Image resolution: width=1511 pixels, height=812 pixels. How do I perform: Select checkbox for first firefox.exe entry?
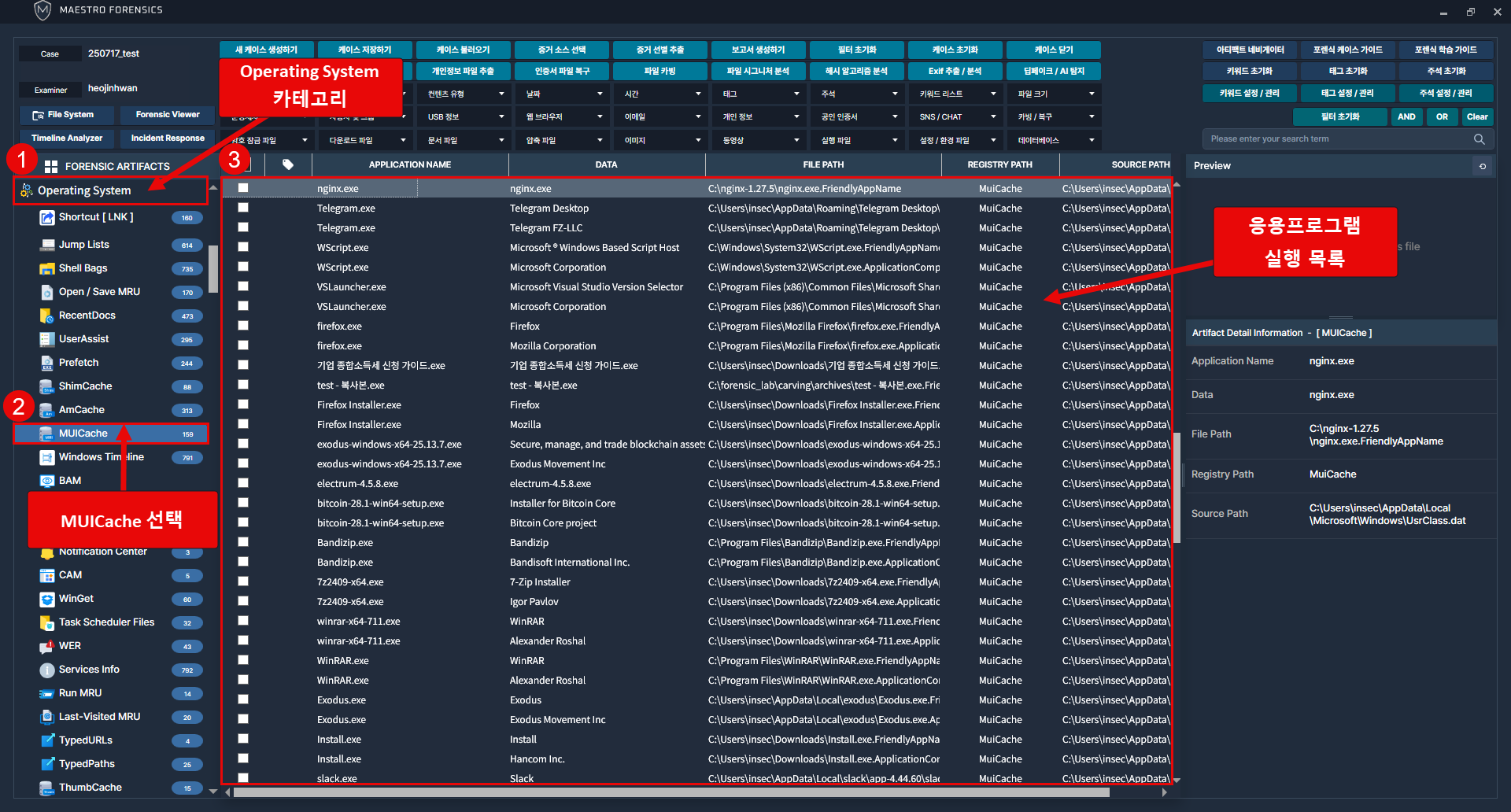pos(243,326)
